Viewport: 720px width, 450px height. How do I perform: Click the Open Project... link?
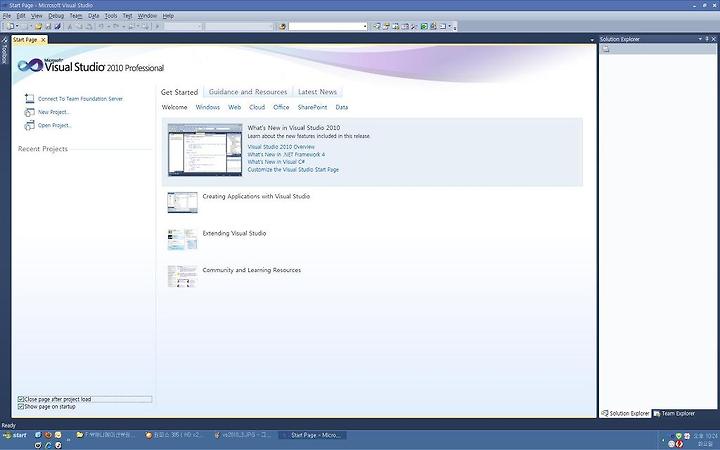pyautogui.click(x=55, y=125)
